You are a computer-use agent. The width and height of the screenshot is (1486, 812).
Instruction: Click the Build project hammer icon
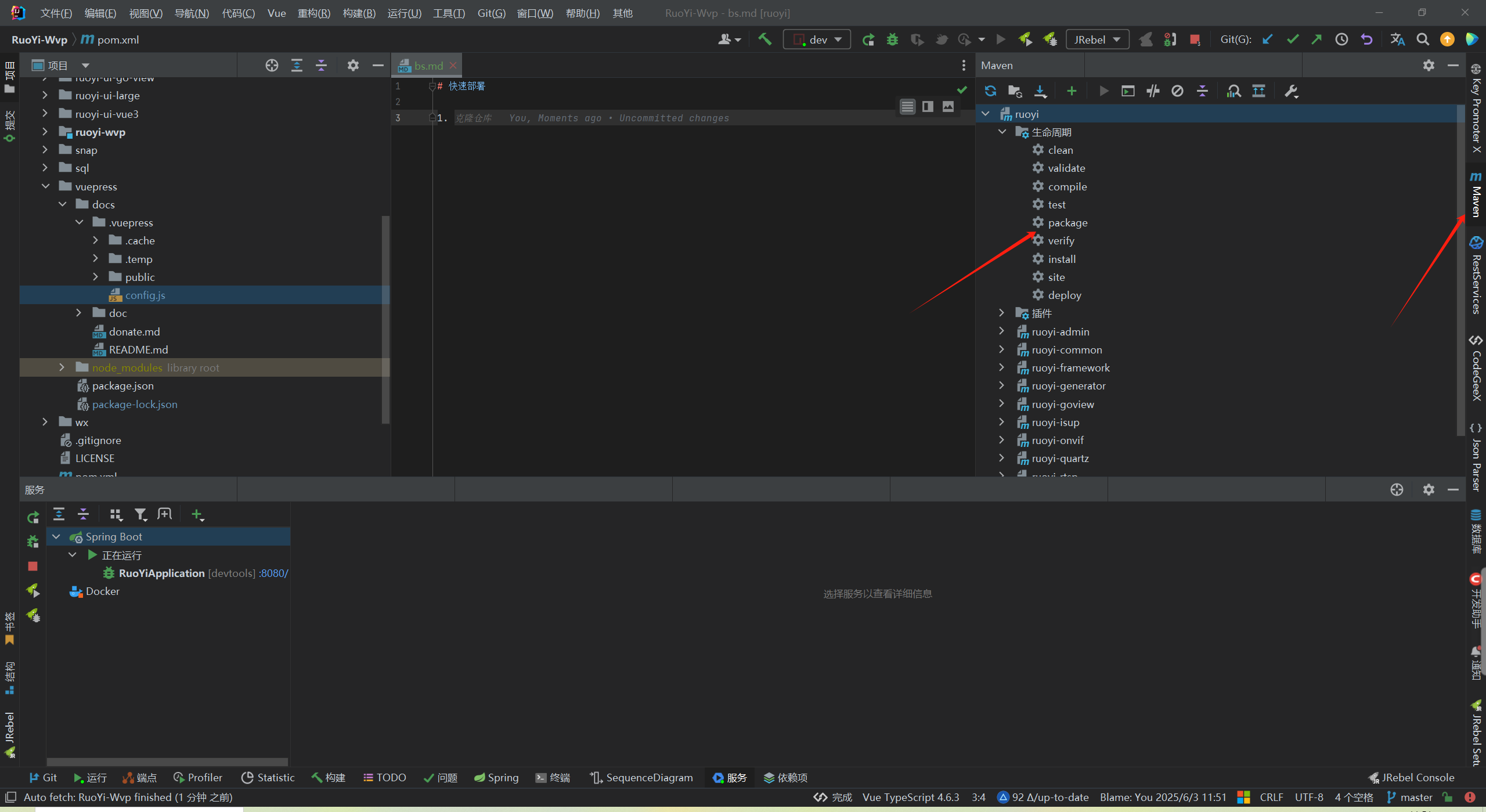(765, 39)
